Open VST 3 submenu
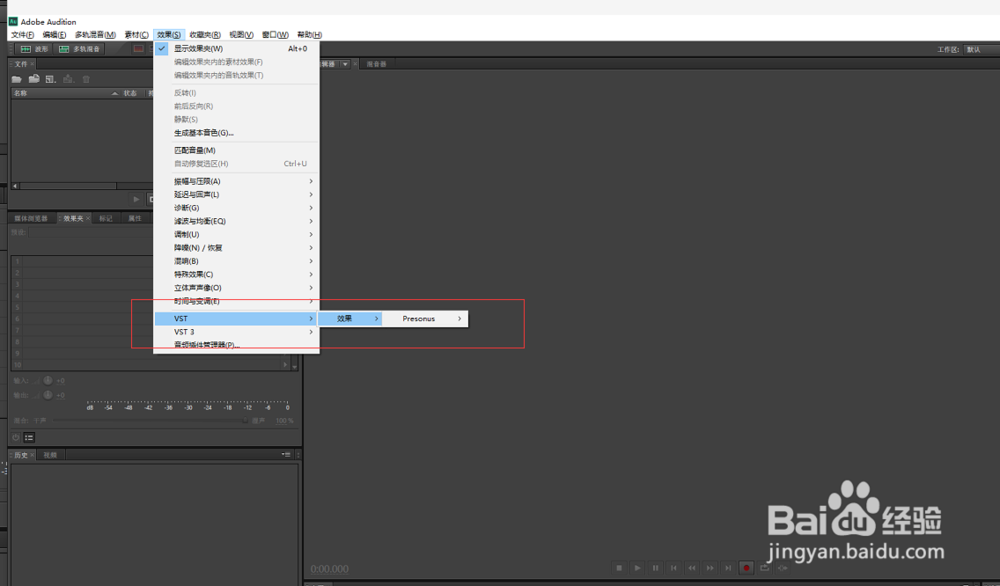 click(237, 332)
